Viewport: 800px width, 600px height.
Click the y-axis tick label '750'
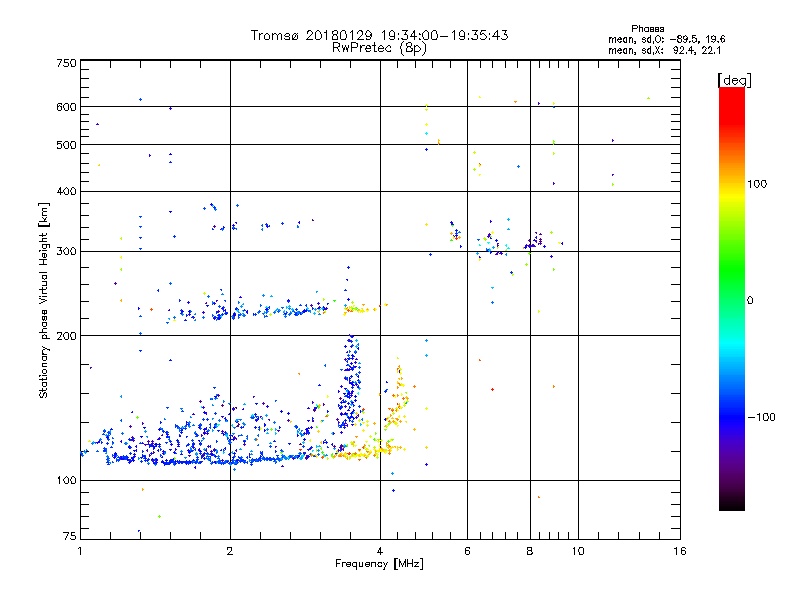click(66, 63)
